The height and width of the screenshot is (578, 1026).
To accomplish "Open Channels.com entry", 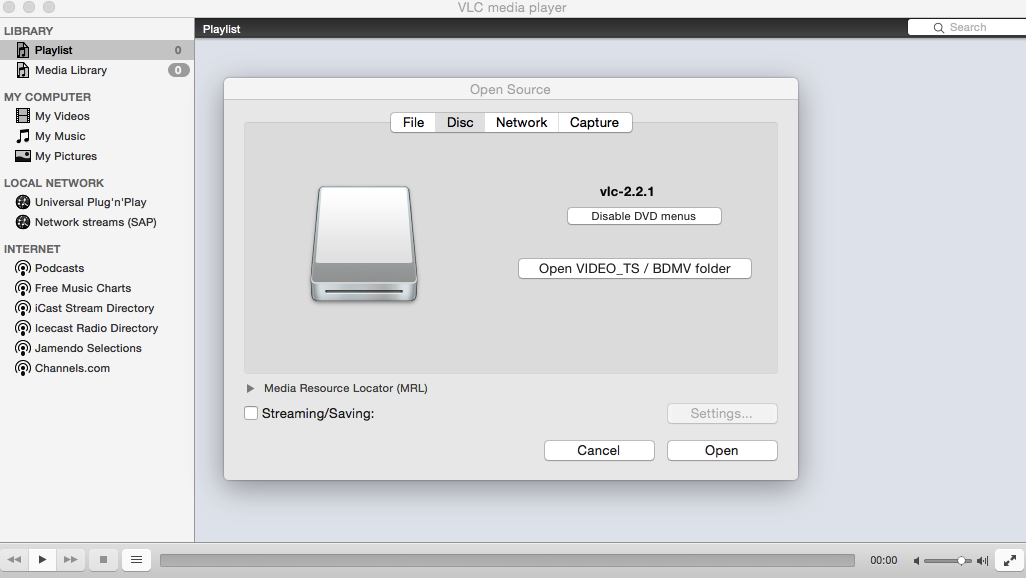I will (97, 369).
